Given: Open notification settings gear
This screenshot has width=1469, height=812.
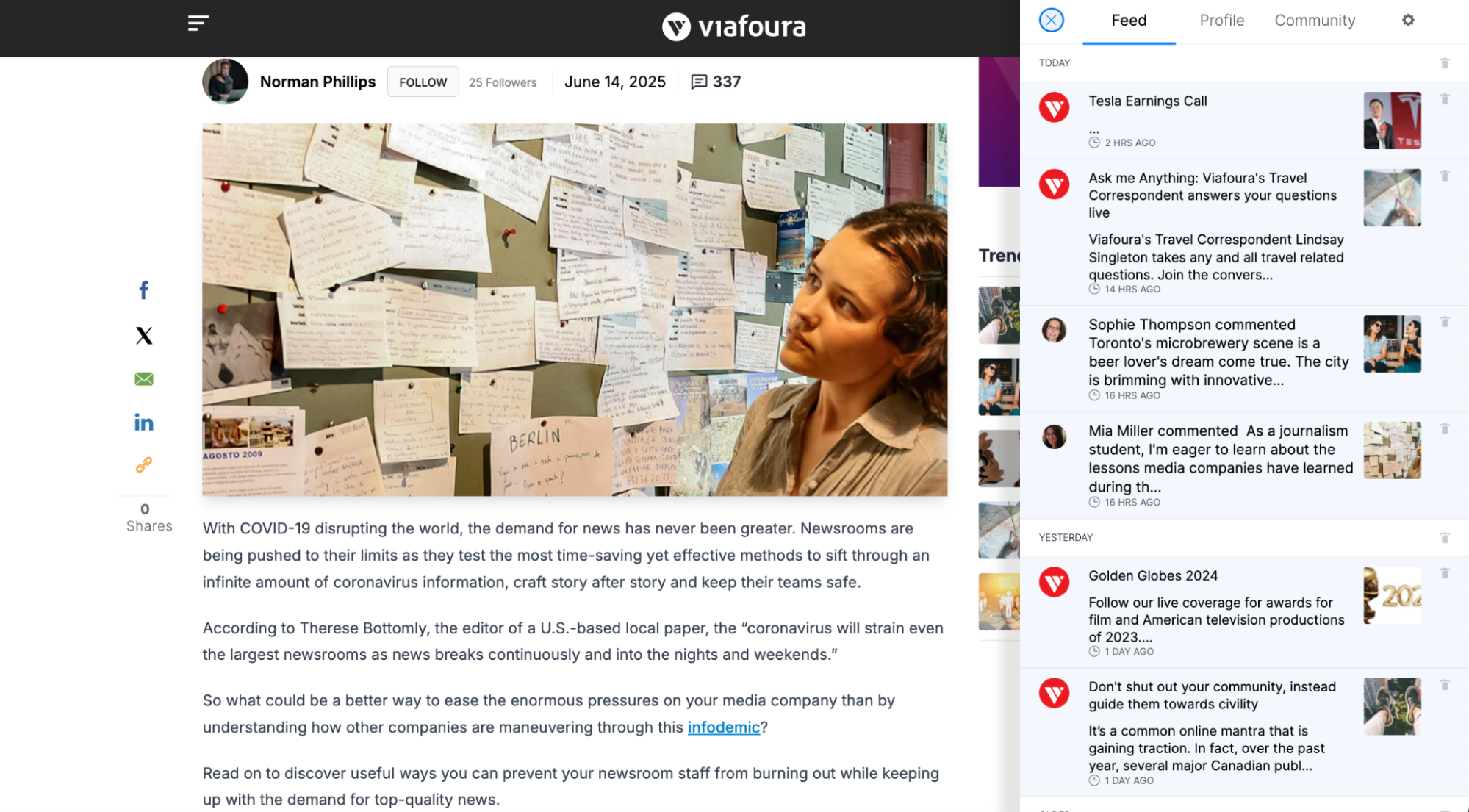Looking at the screenshot, I should pos(1408,21).
